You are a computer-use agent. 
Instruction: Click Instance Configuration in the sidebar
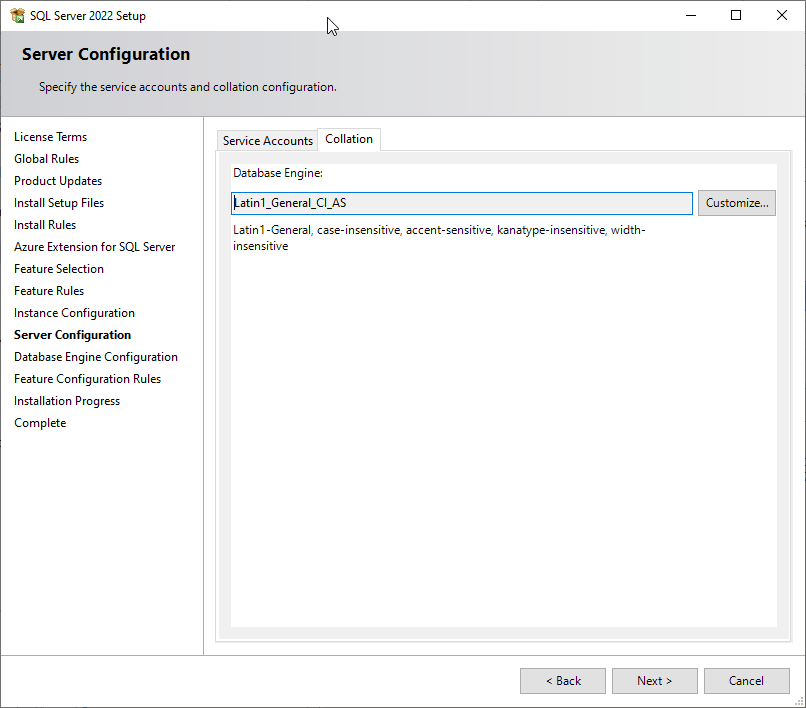coord(74,313)
